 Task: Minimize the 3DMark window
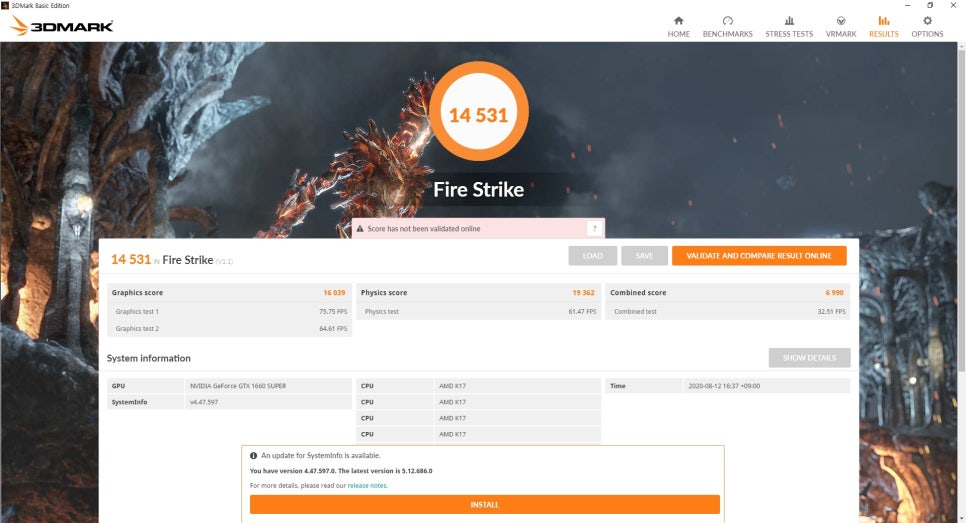[x=907, y=5]
